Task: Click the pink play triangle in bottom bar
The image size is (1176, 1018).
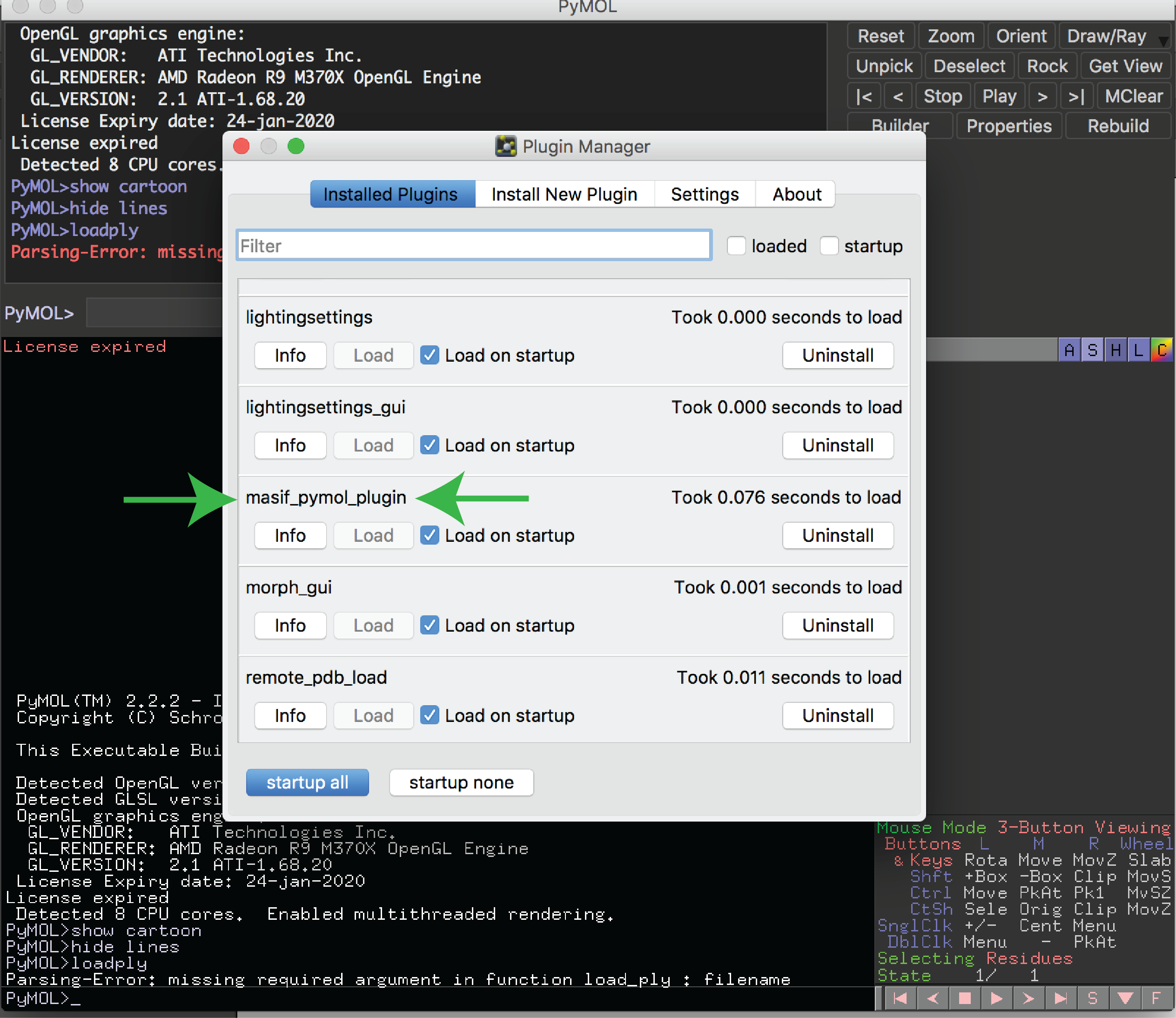Action: 996,998
